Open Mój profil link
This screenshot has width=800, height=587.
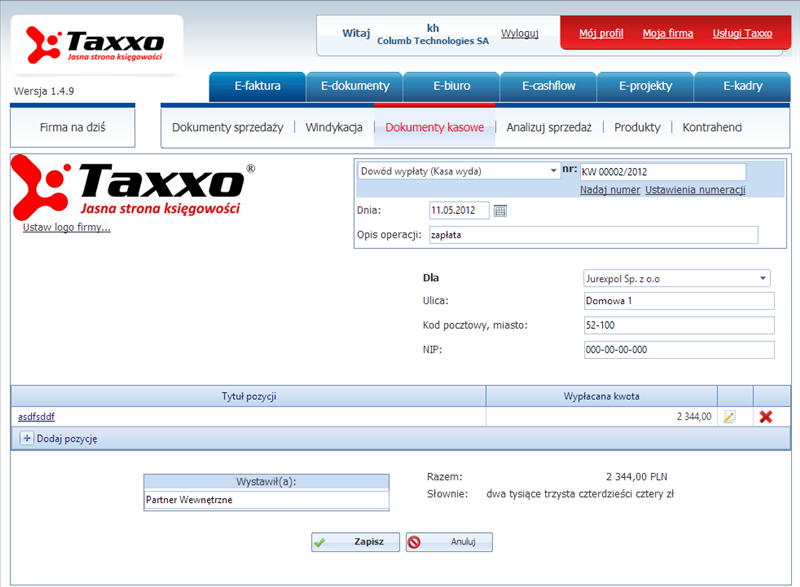[601, 33]
